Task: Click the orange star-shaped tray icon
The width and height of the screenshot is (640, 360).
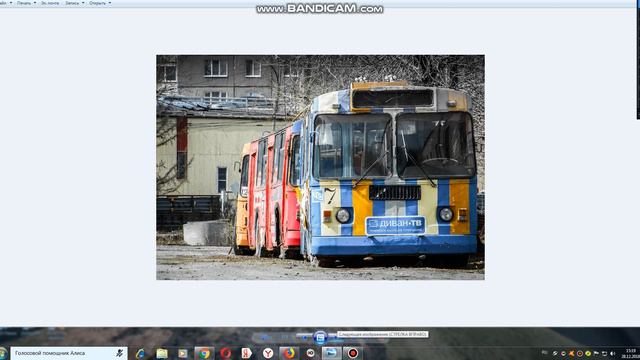Action: pyautogui.click(x=571, y=353)
